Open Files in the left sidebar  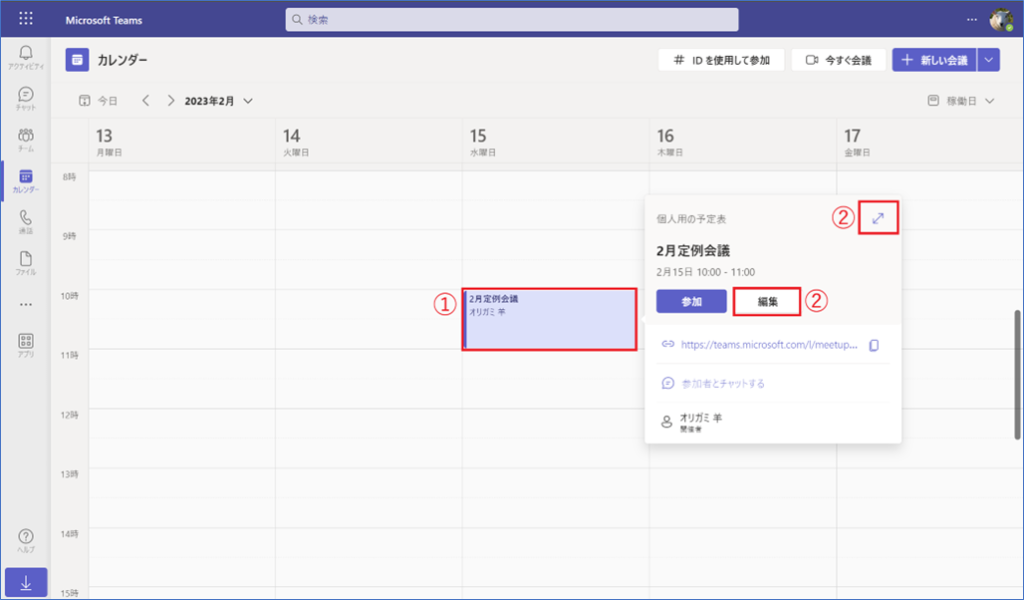coord(26,263)
